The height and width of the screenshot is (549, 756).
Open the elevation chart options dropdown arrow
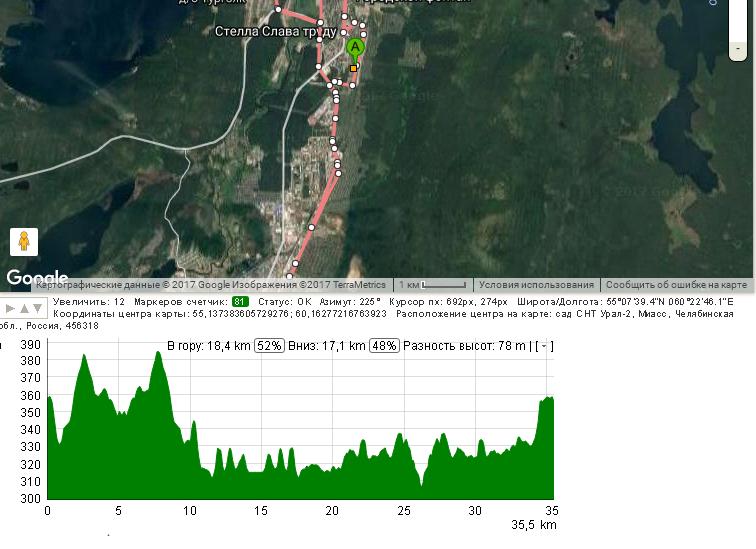tap(544, 346)
